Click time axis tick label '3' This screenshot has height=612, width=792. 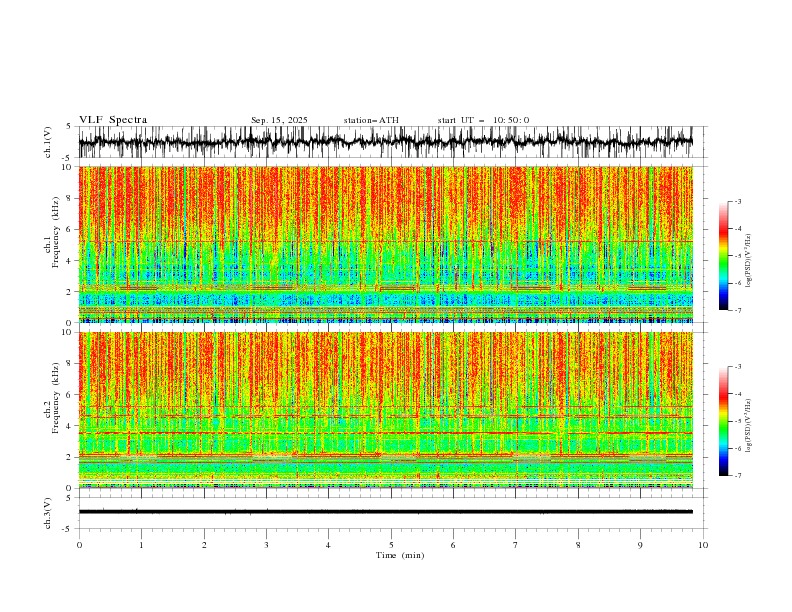pyautogui.click(x=266, y=545)
